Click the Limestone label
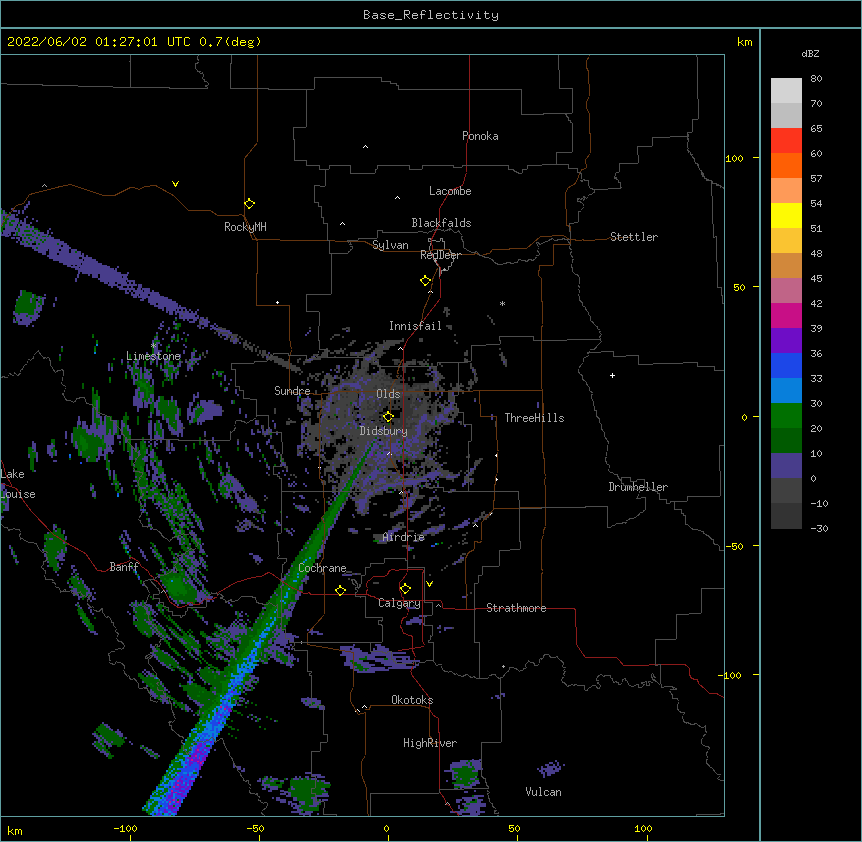The height and width of the screenshot is (842, 862). tap(153, 356)
